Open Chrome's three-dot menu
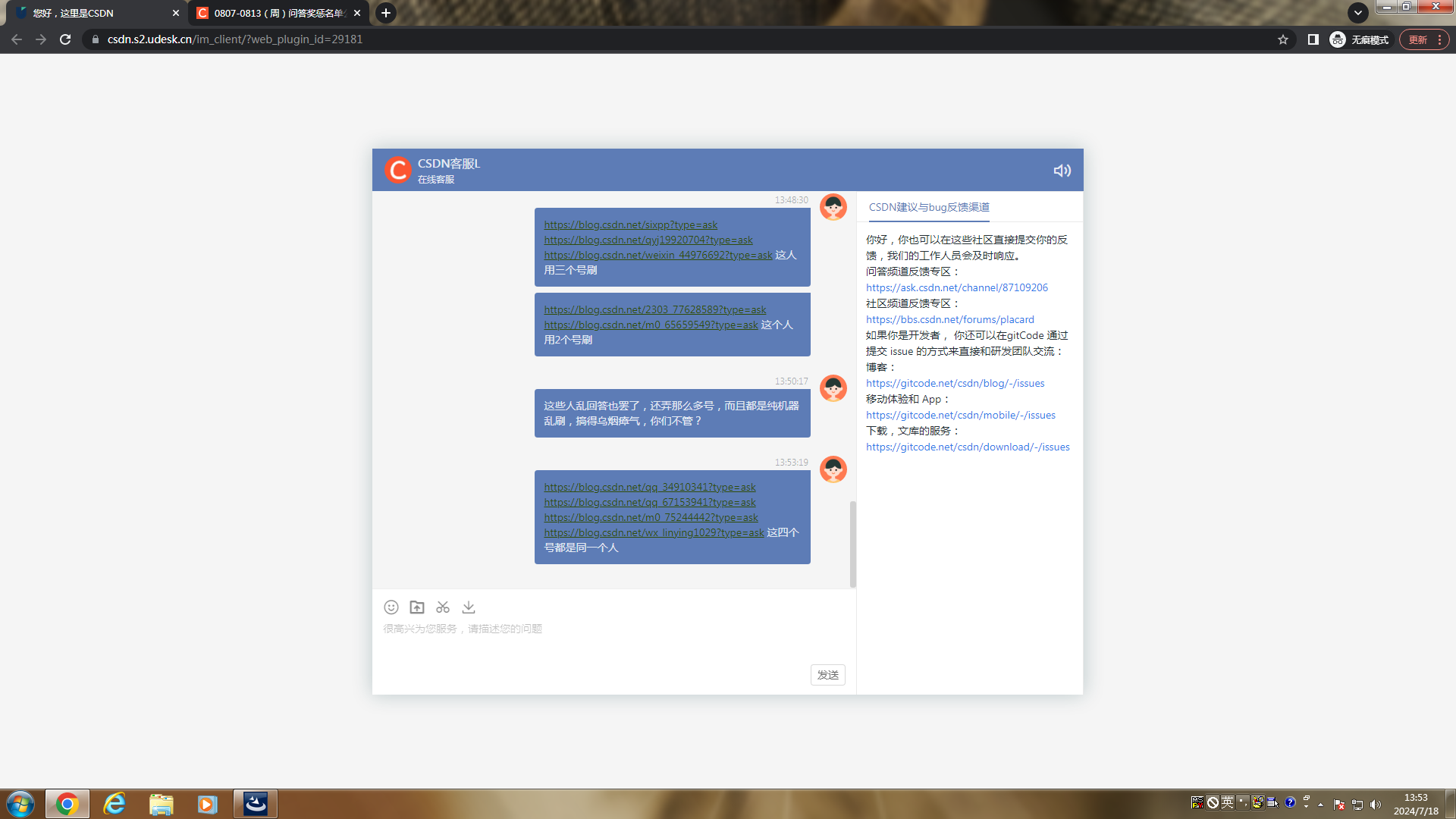Image resolution: width=1456 pixels, height=819 pixels. 1443,39
